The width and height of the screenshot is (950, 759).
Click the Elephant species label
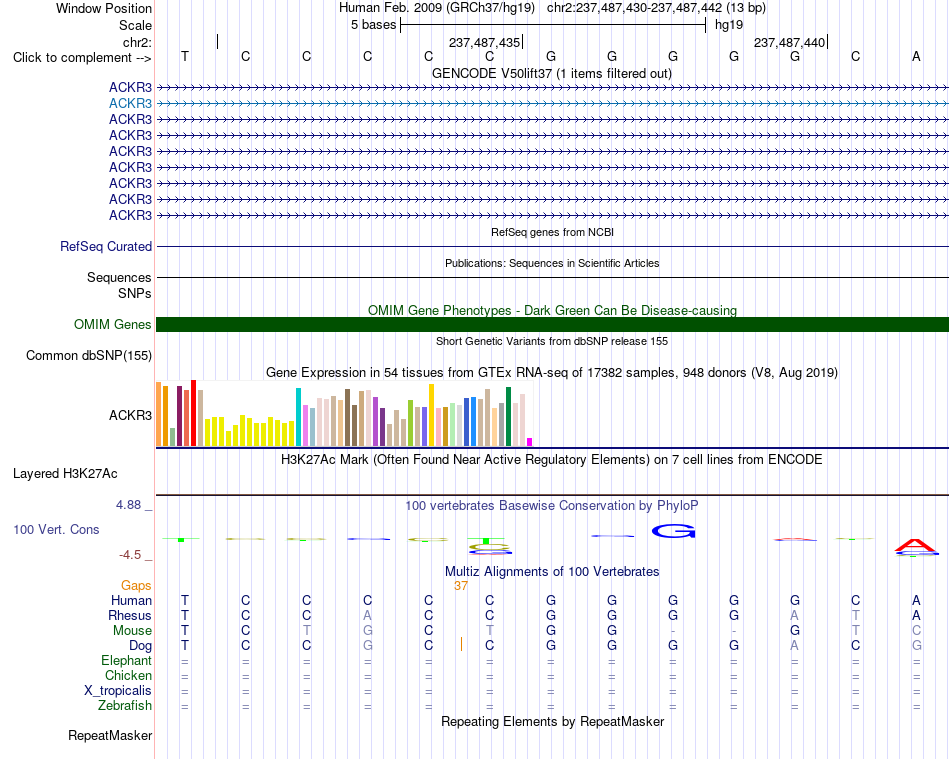click(x=126, y=660)
